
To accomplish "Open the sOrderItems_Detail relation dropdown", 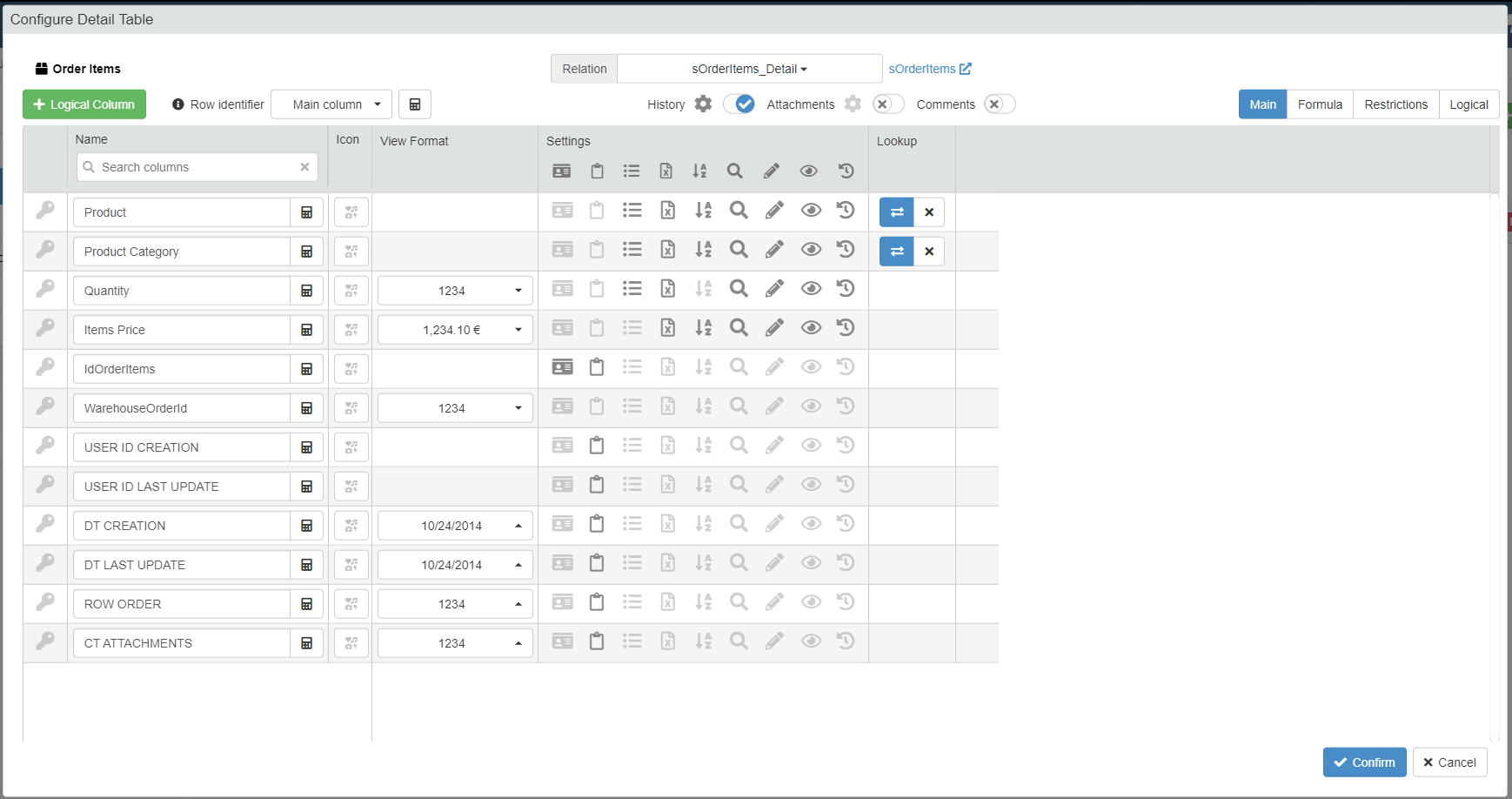I will pos(749,69).
